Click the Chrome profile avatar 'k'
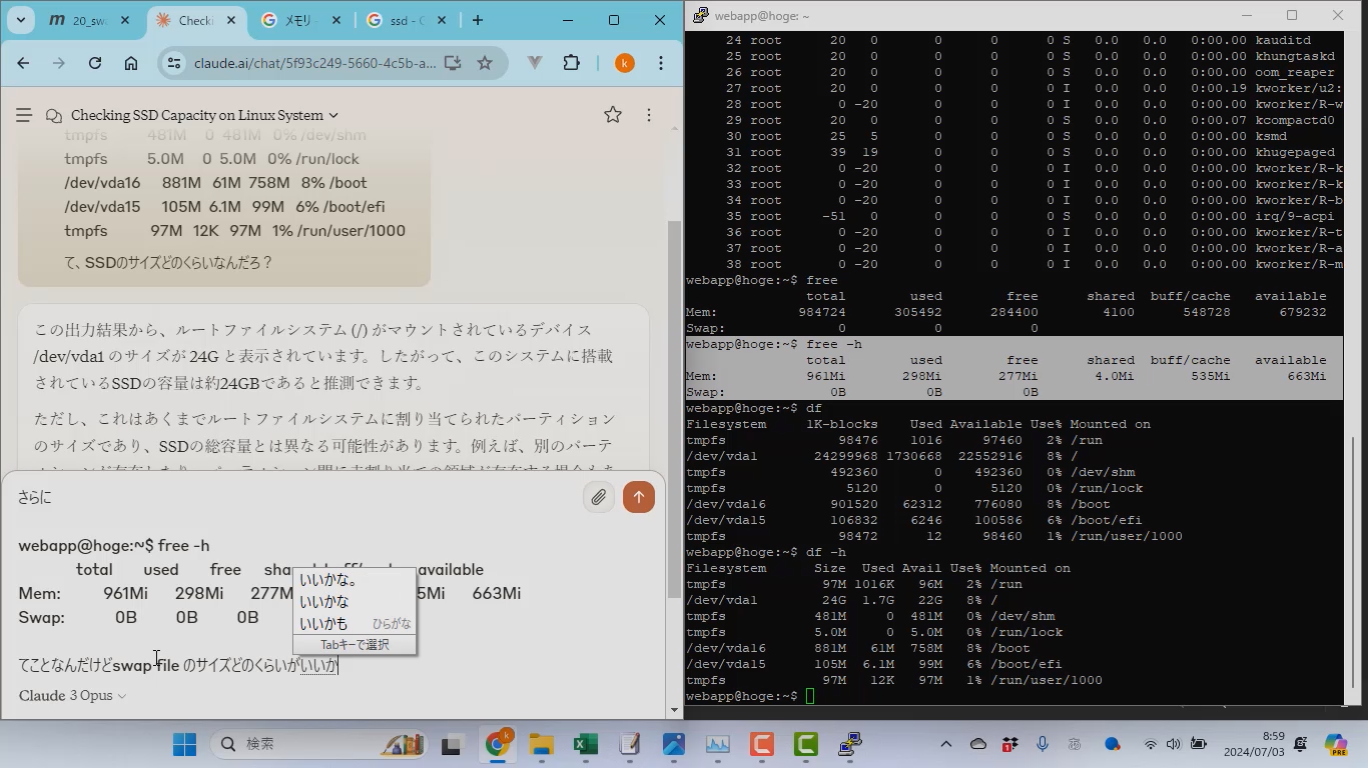This screenshot has height=768, width=1368. tap(624, 63)
